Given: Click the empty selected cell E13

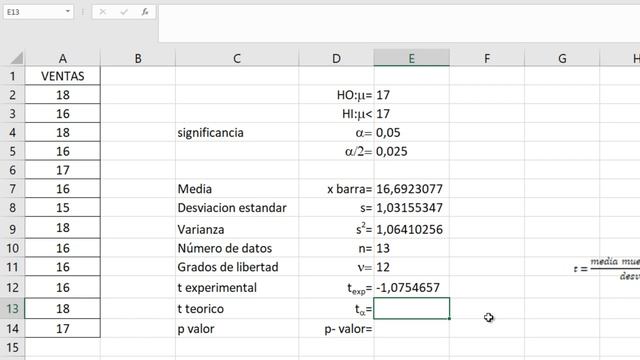Looking at the screenshot, I should click(x=411, y=309).
